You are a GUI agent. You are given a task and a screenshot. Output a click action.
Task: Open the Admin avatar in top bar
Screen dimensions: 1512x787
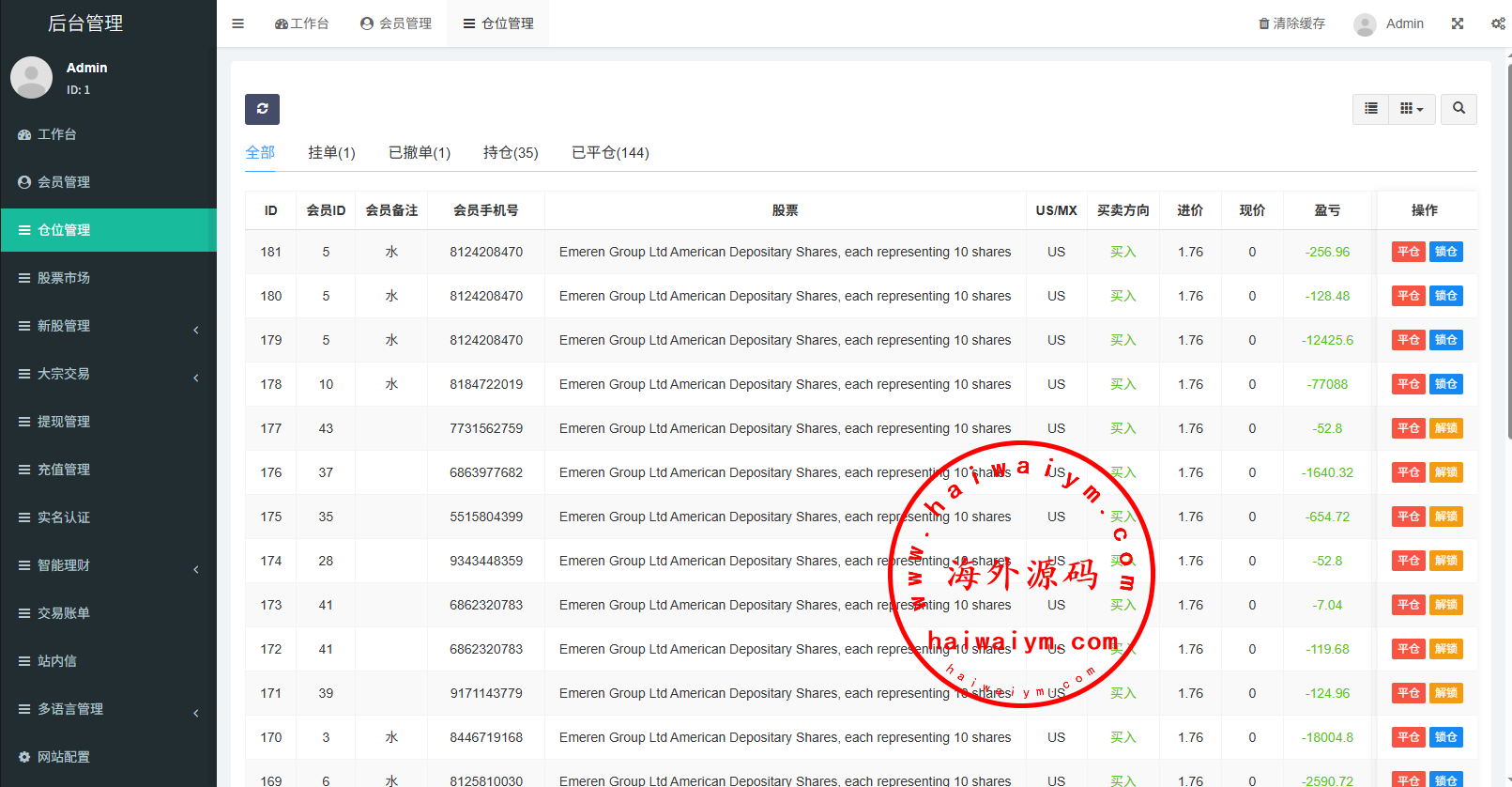pyautogui.click(x=1366, y=24)
